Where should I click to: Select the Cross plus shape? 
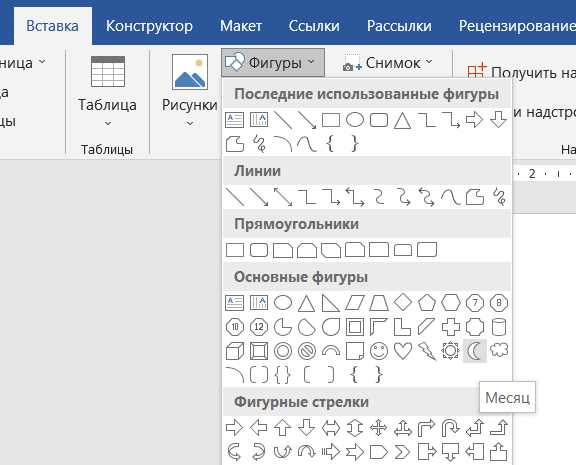coord(451,327)
